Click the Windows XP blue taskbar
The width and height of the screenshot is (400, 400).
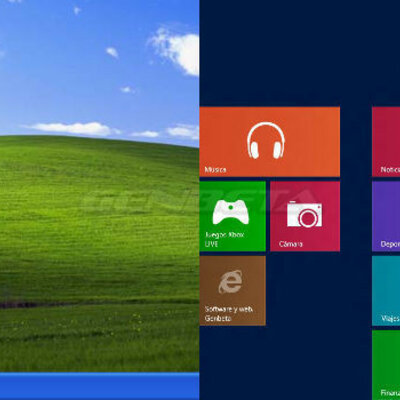[99, 386]
